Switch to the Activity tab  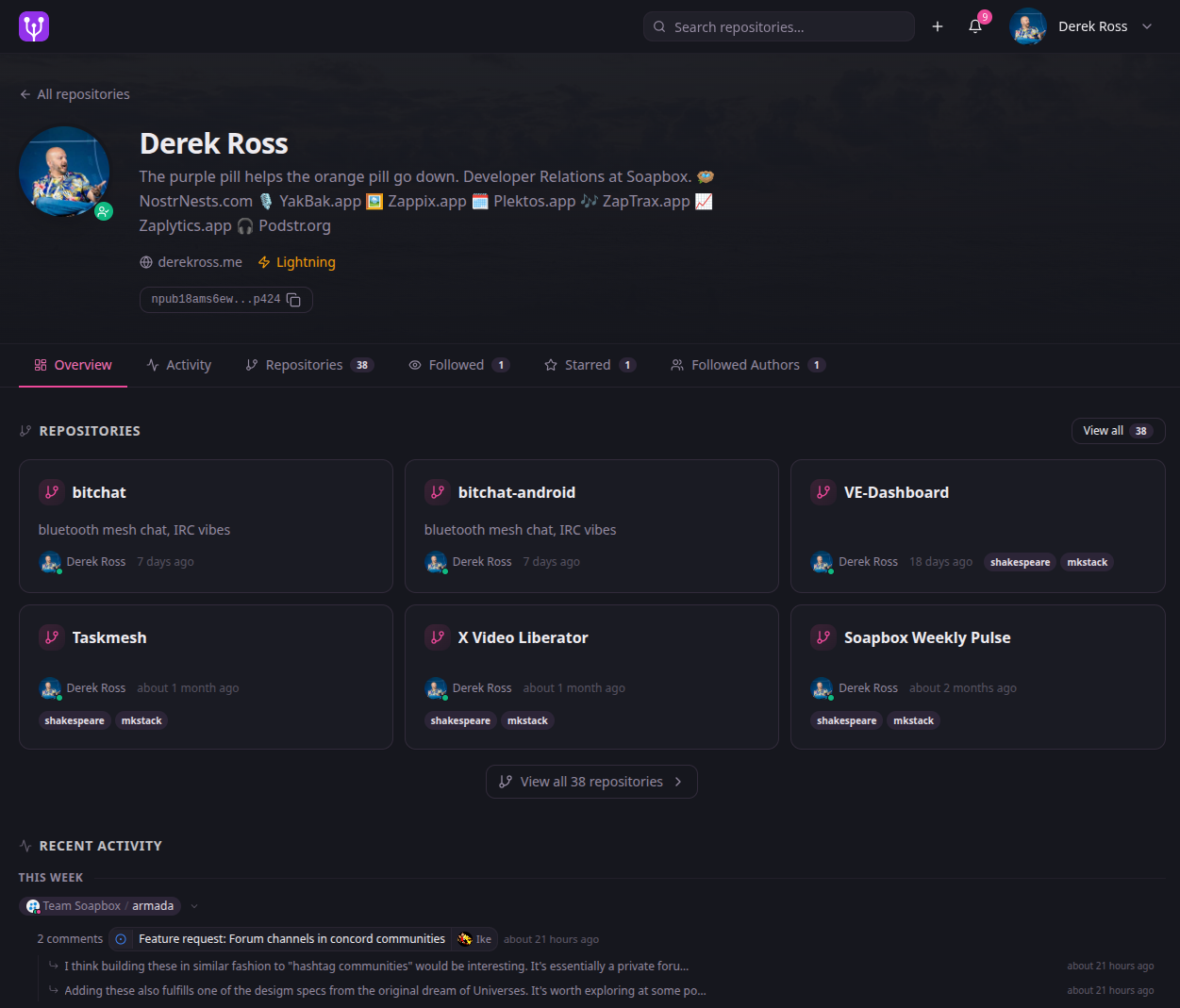tap(179, 365)
